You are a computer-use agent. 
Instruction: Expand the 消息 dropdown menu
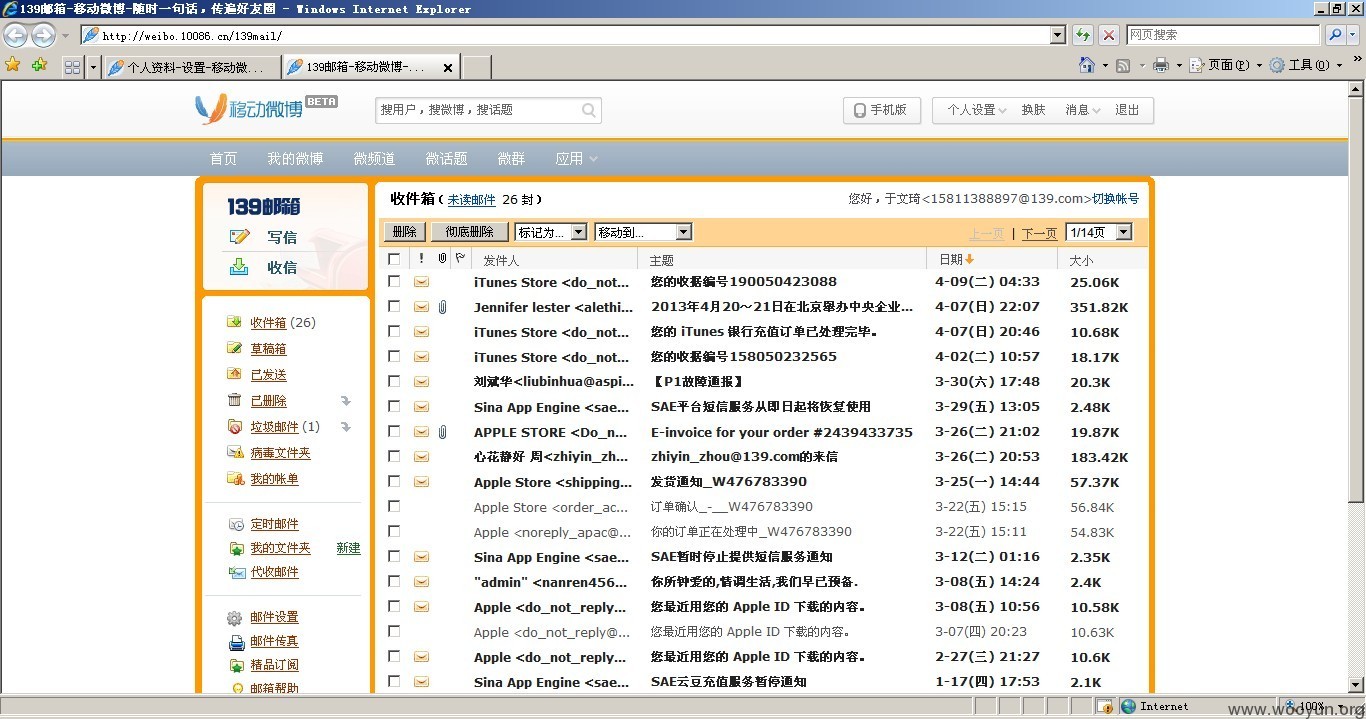coord(1083,110)
